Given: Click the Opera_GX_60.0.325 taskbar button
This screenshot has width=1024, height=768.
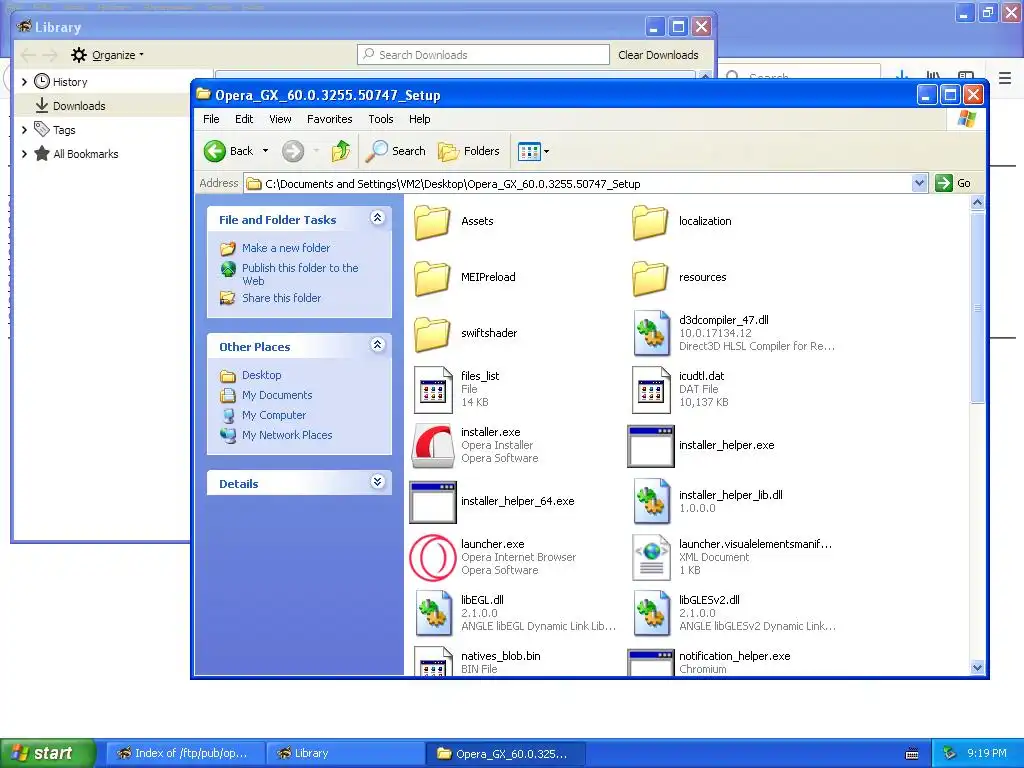Looking at the screenshot, I should 505,753.
